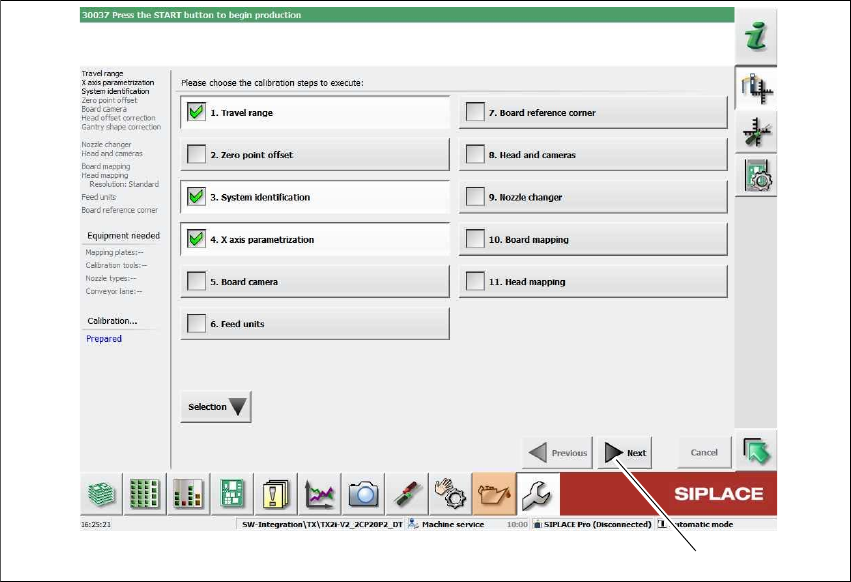Viewport: 851px width, 582px height.
Task: Click the SW-Integration path in status bar
Action: click(x=322, y=524)
